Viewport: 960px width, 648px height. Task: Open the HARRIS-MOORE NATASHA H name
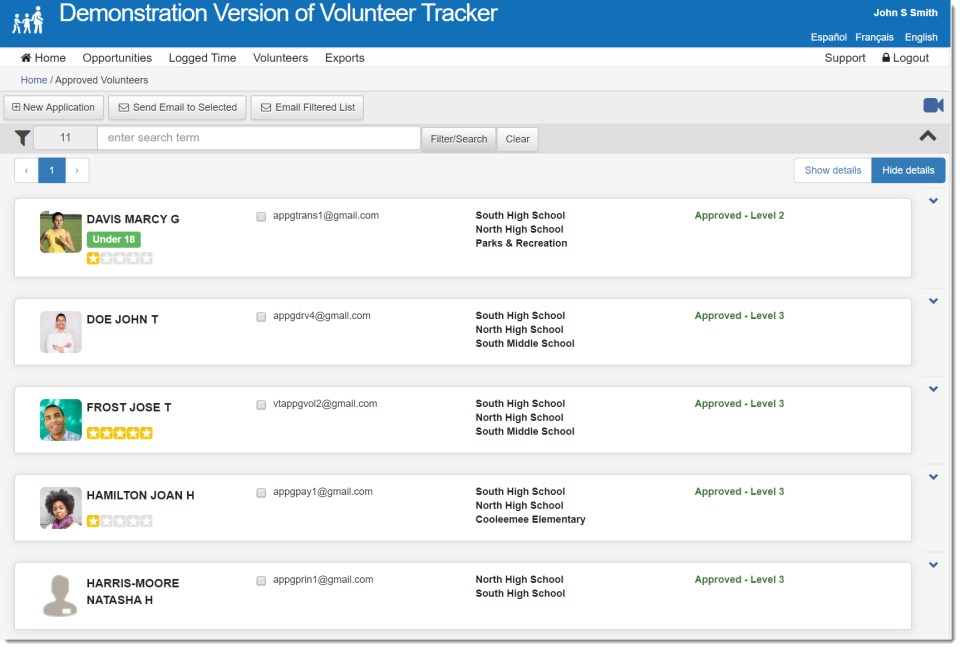tap(133, 592)
